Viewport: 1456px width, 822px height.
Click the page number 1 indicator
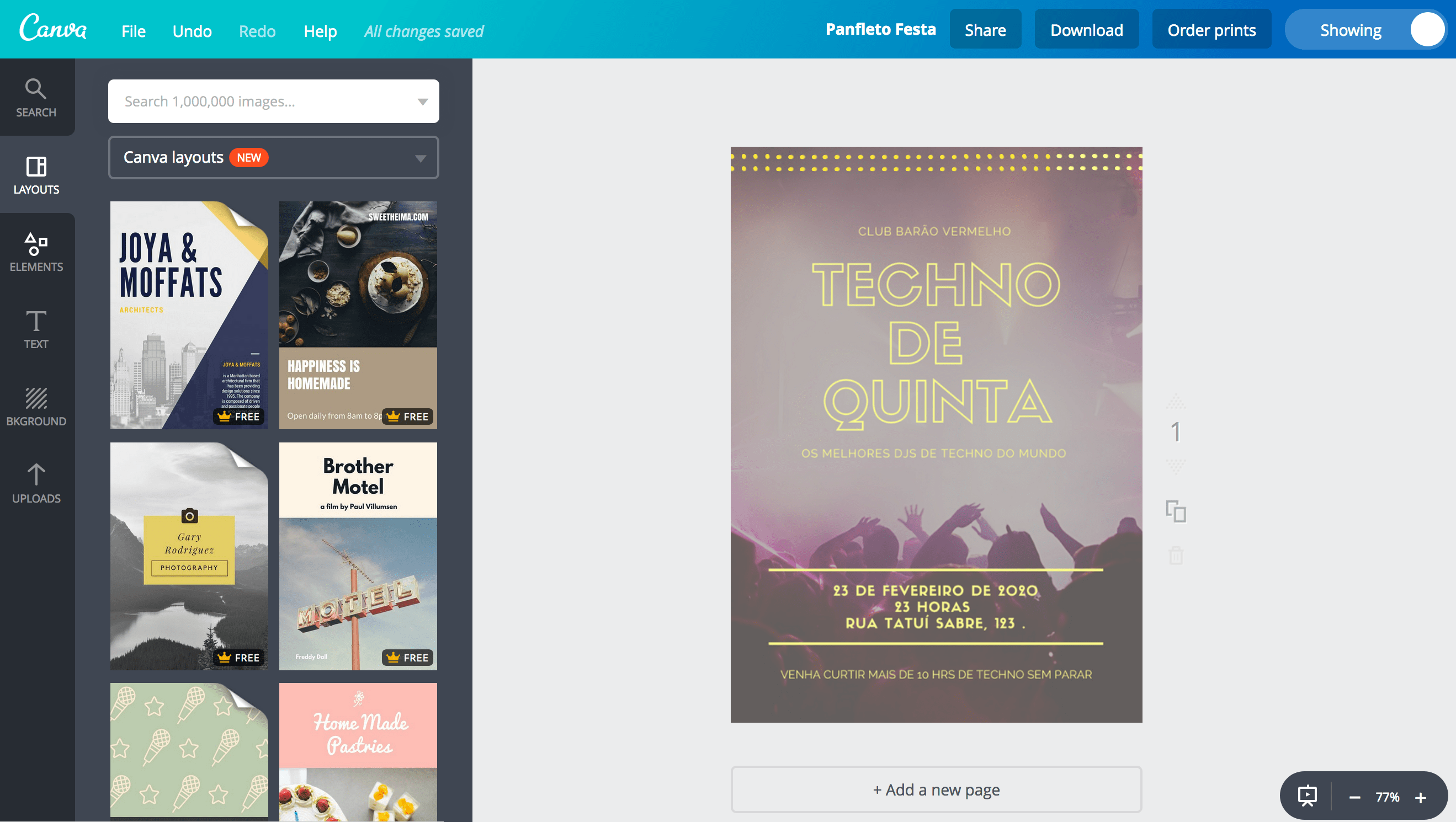coord(1176,433)
